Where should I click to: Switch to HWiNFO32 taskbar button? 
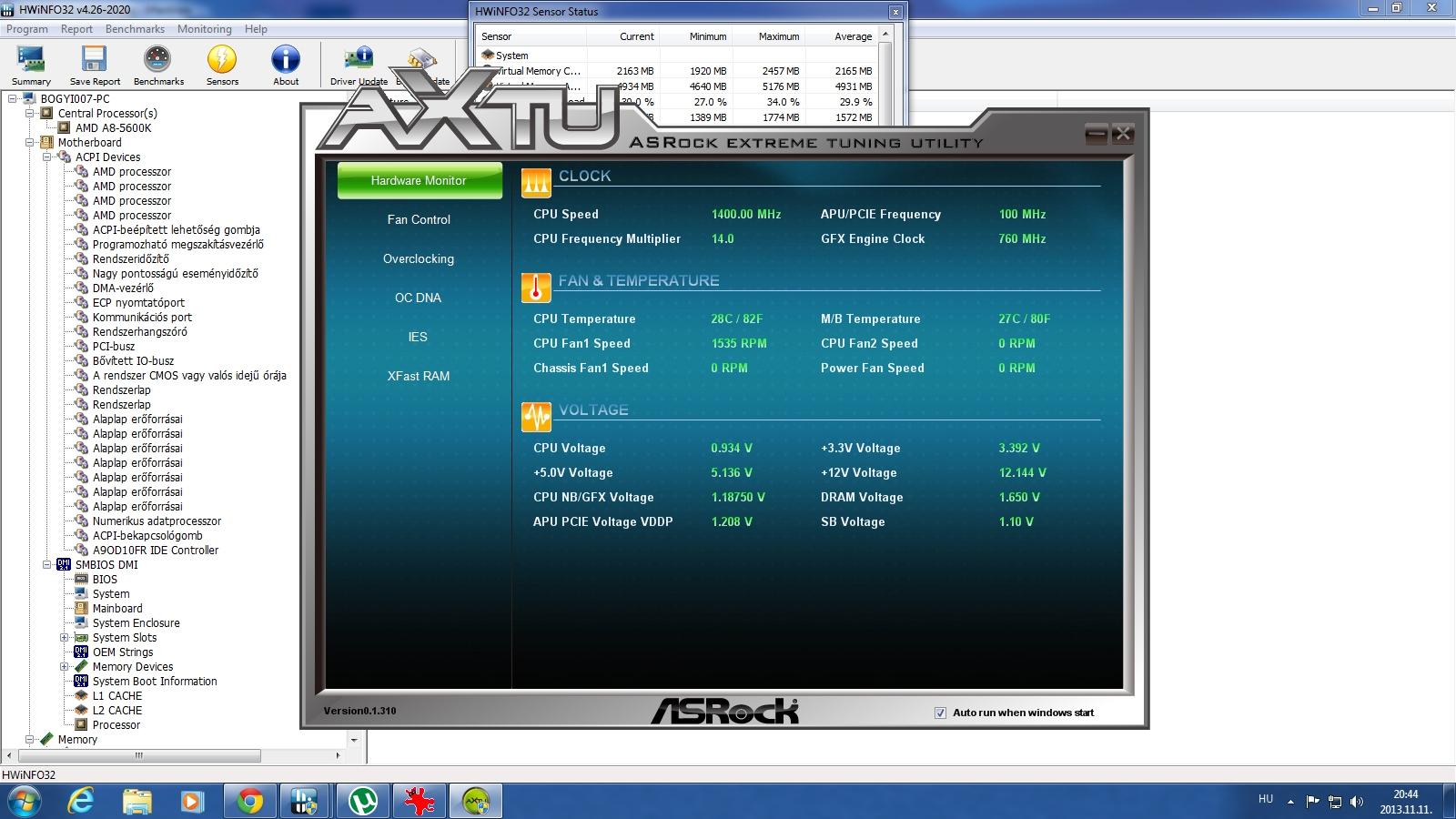(x=305, y=802)
